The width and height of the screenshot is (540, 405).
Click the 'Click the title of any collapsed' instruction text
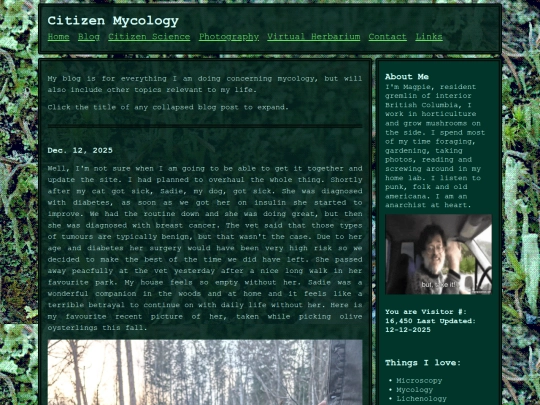168,107
